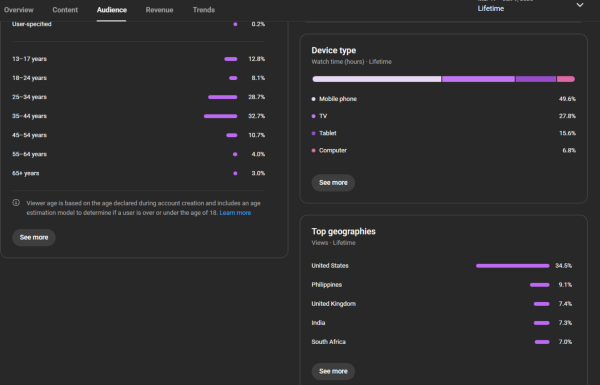Expand the Lifetime date range dropdown
The image size is (600, 385).
pyautogui.click(x=580, y=5)
